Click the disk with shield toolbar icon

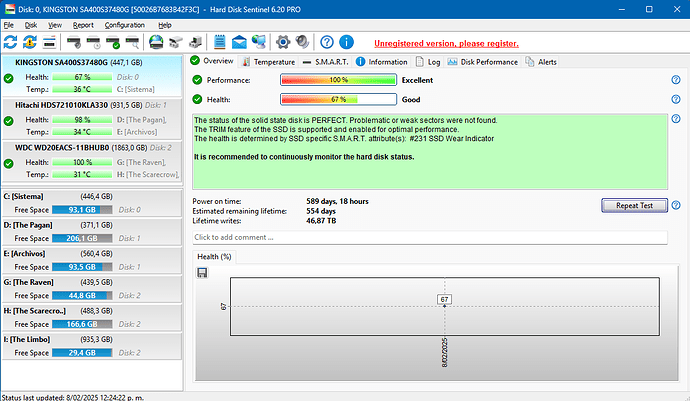click(74, 42)
